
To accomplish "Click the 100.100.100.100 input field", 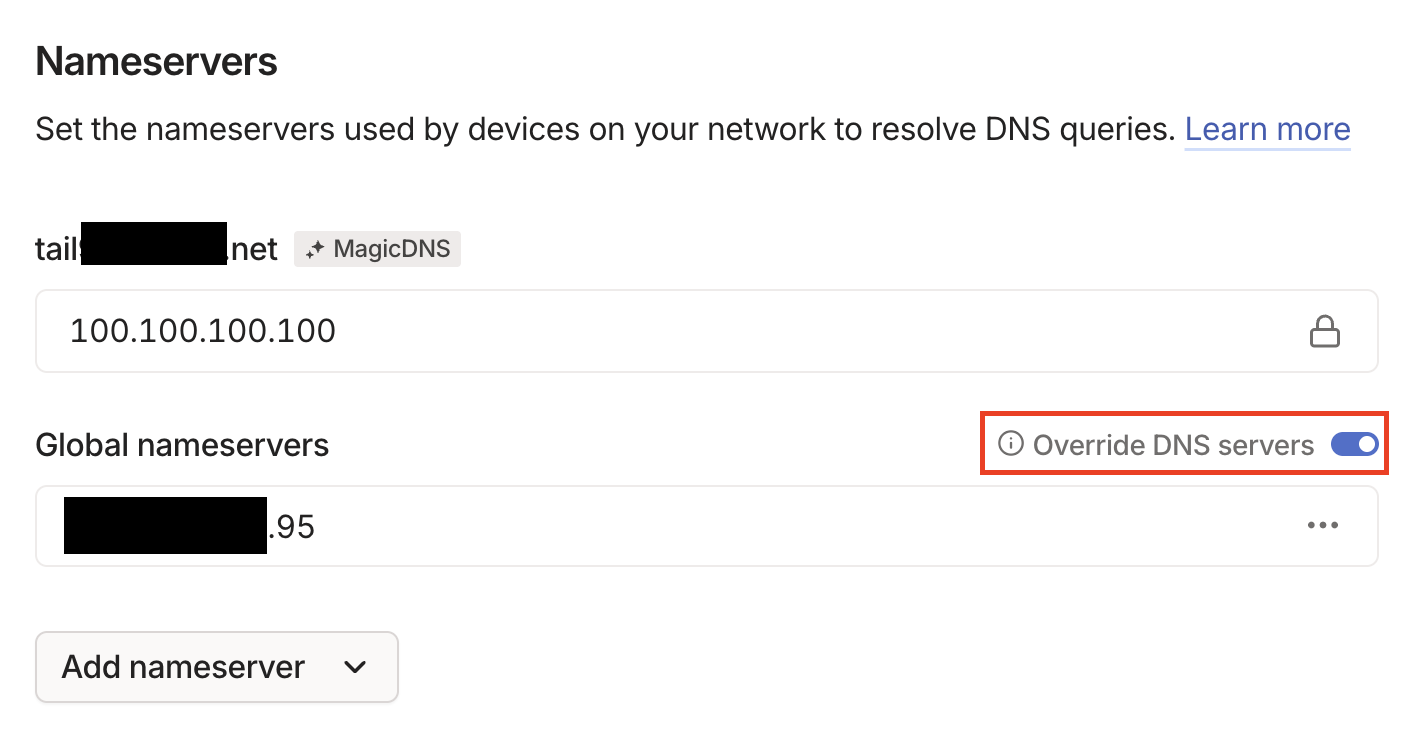I will coord(400,330).
